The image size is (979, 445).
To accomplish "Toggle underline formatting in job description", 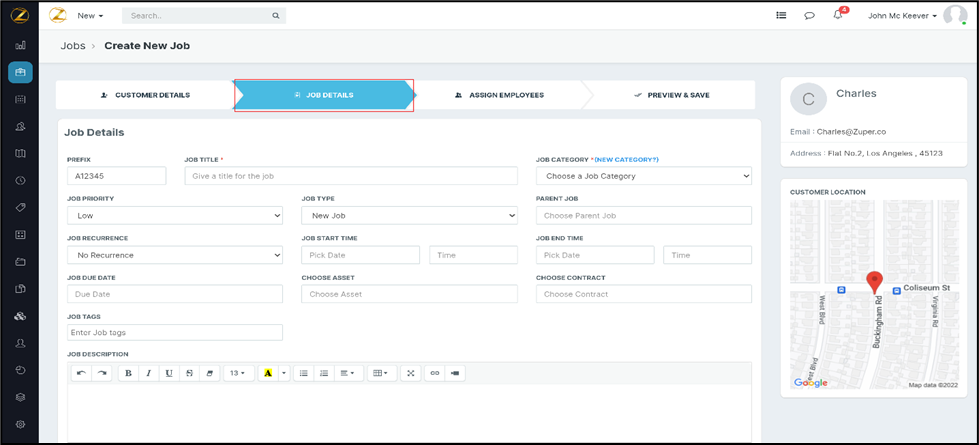I will pyautogui.click(x=169, y=373).
